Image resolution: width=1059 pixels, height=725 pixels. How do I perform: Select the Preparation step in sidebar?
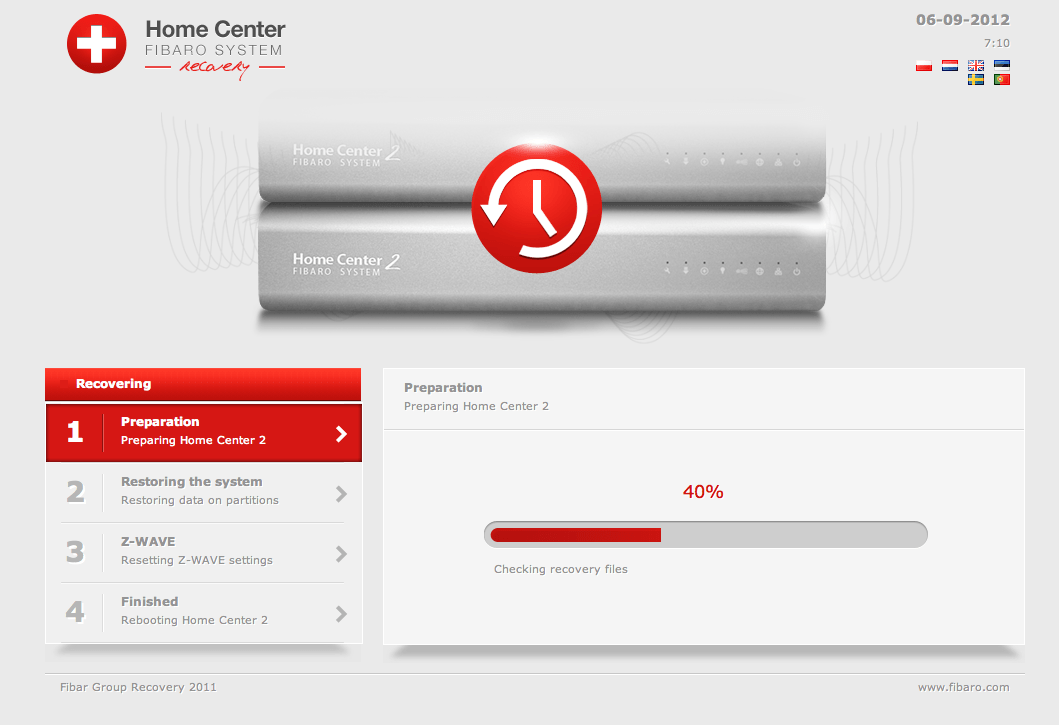204,432
